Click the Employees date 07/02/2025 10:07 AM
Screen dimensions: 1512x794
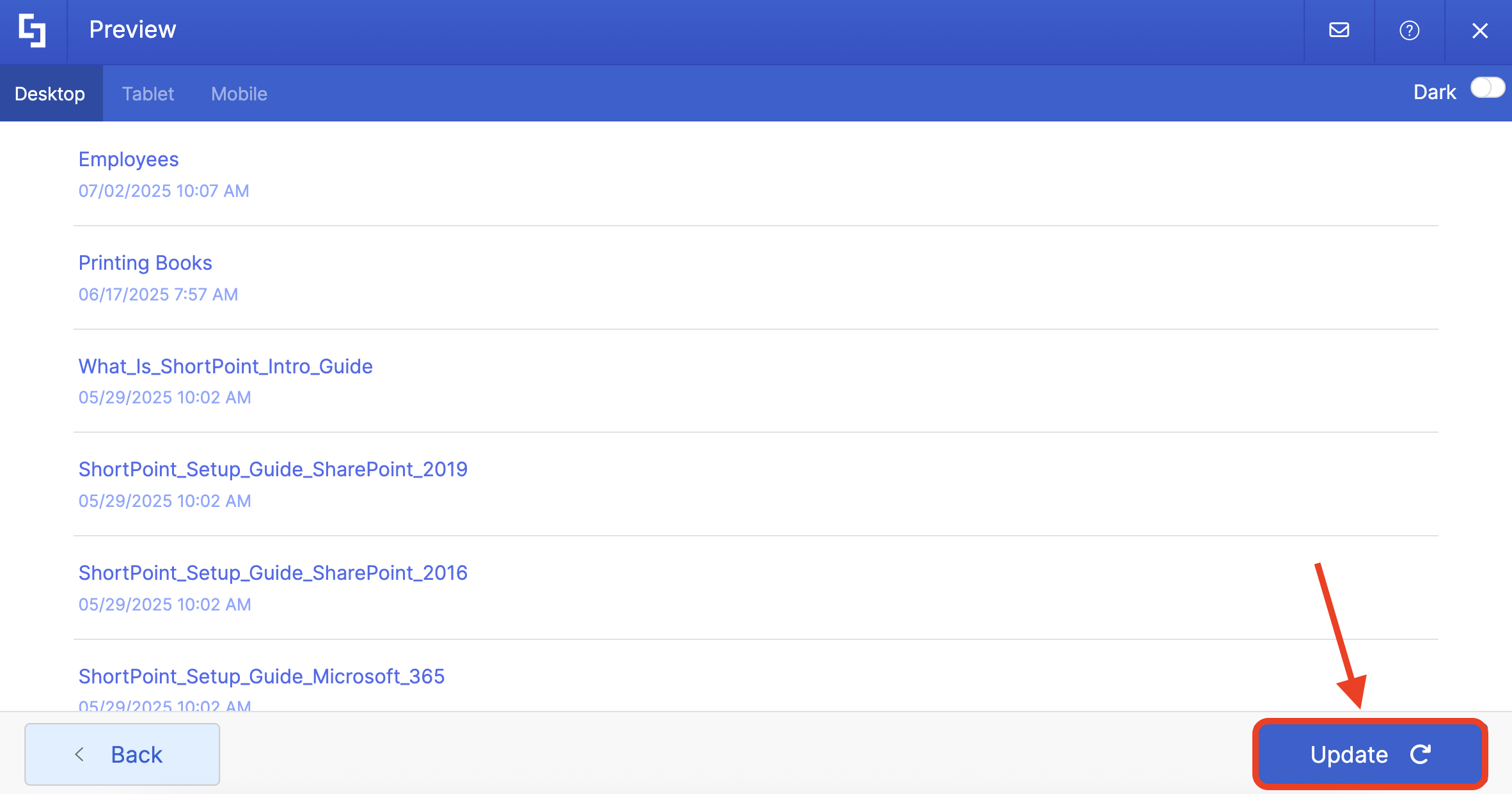[164, 191]
